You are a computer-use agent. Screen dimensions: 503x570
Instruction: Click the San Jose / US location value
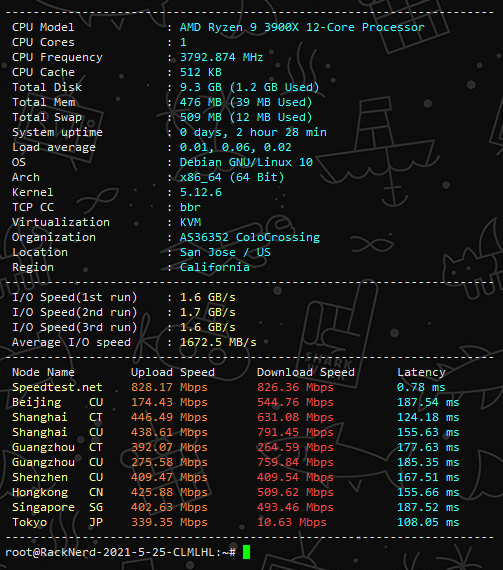[x=225, y=252]
